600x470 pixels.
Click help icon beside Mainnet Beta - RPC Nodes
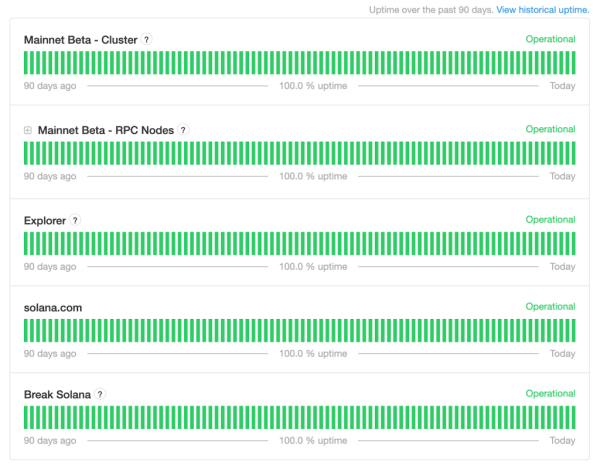tap(183, 130)
